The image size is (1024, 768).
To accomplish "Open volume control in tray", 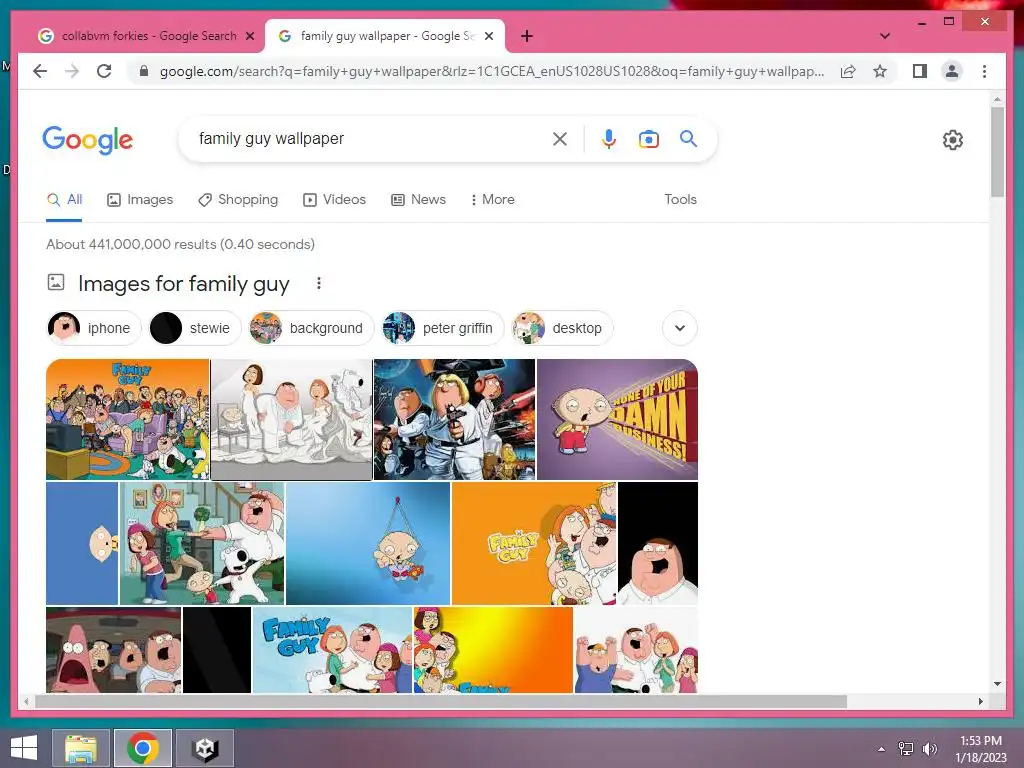I will (929, 748).
